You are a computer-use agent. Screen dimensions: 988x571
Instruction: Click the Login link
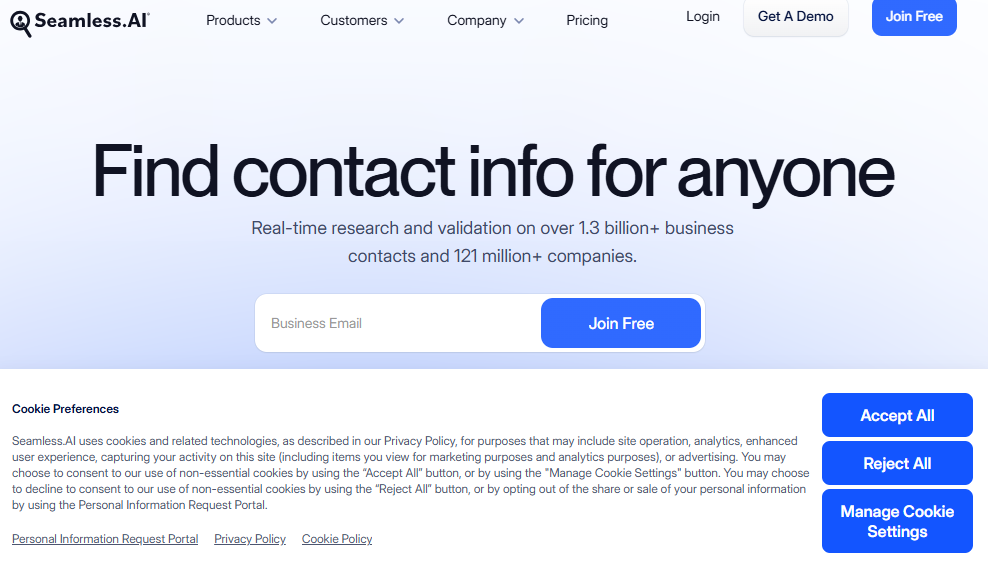703,16
